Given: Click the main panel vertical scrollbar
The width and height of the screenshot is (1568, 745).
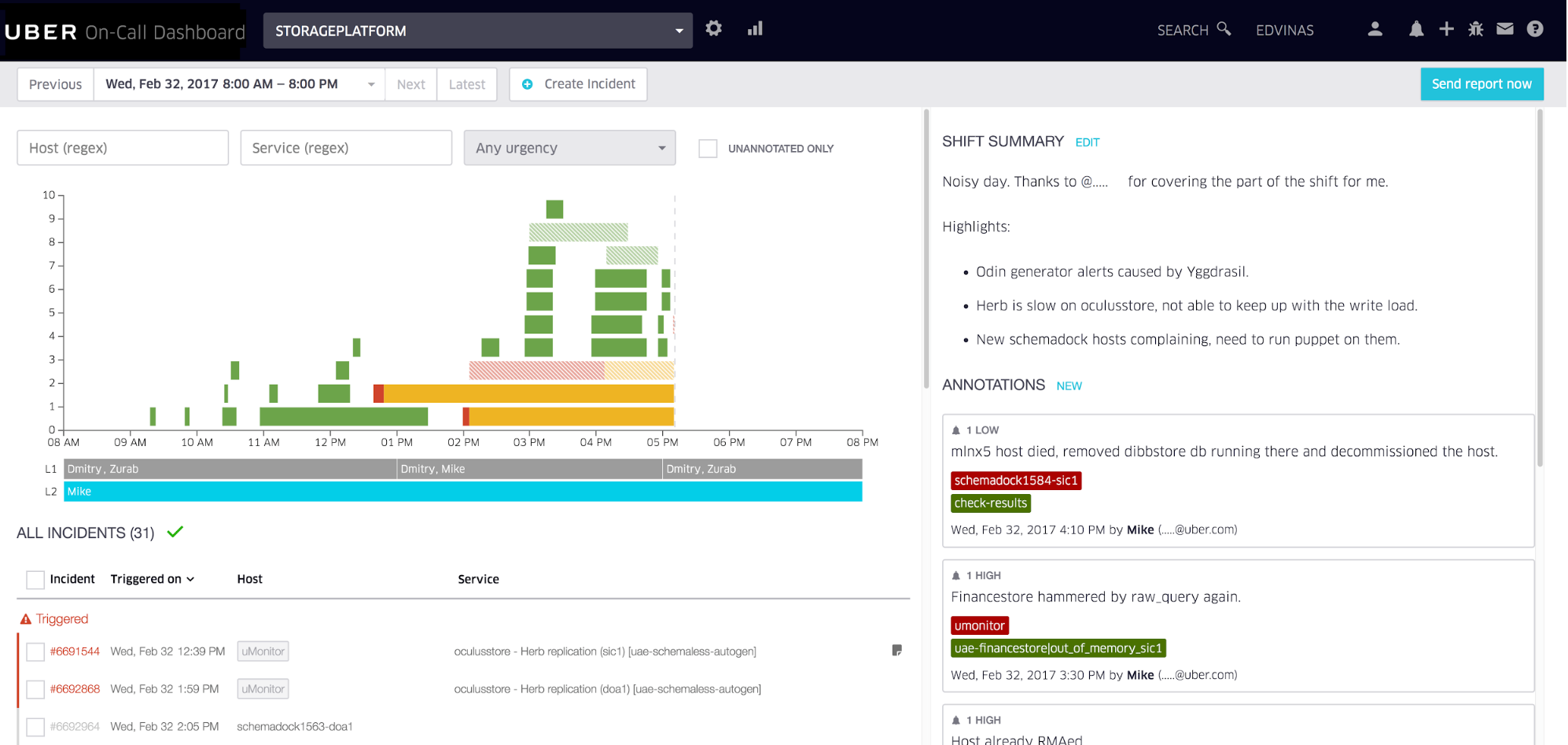Looking at the screenshot, I should coord(926,248).
